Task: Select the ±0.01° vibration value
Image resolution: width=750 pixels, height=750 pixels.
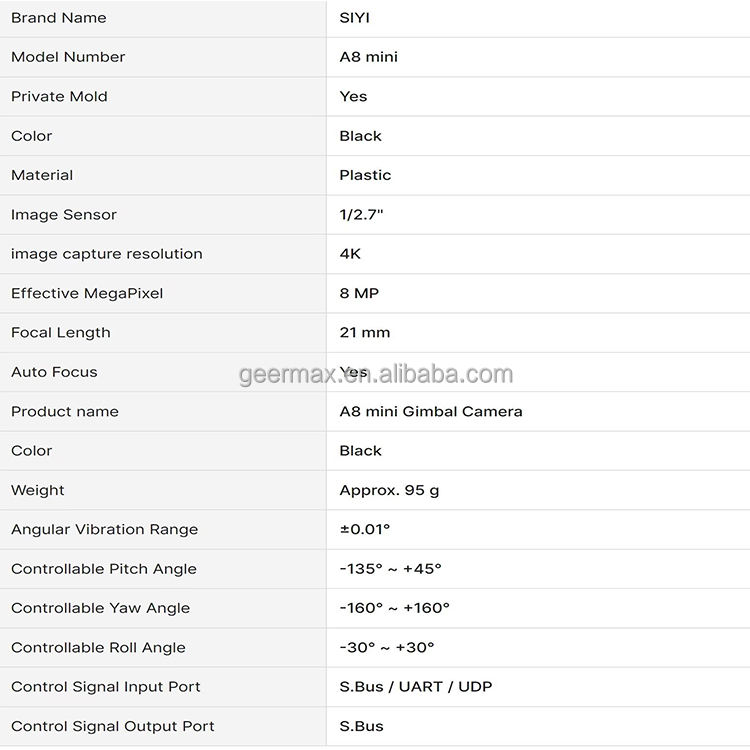Action: tap(365, 530)
